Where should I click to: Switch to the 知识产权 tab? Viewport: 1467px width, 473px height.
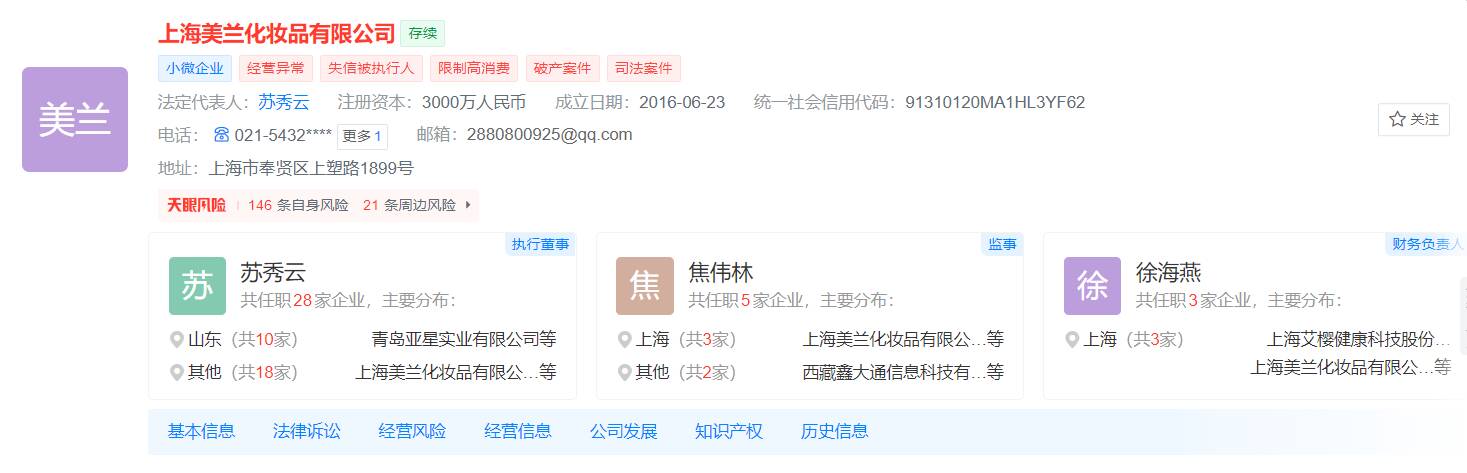tap(729, 431)
